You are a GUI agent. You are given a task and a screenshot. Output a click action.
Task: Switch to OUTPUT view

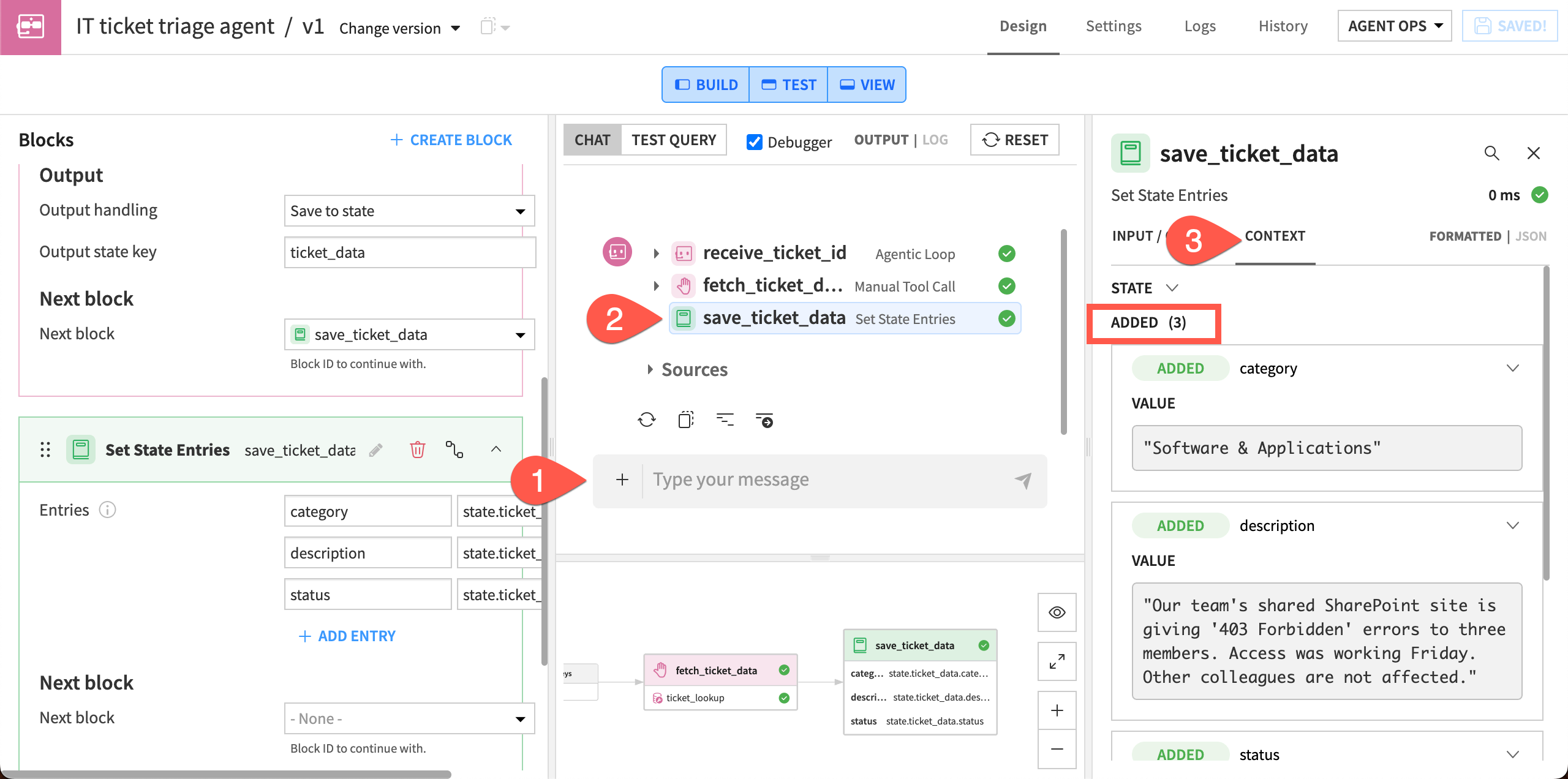click(x=881, y=140)
